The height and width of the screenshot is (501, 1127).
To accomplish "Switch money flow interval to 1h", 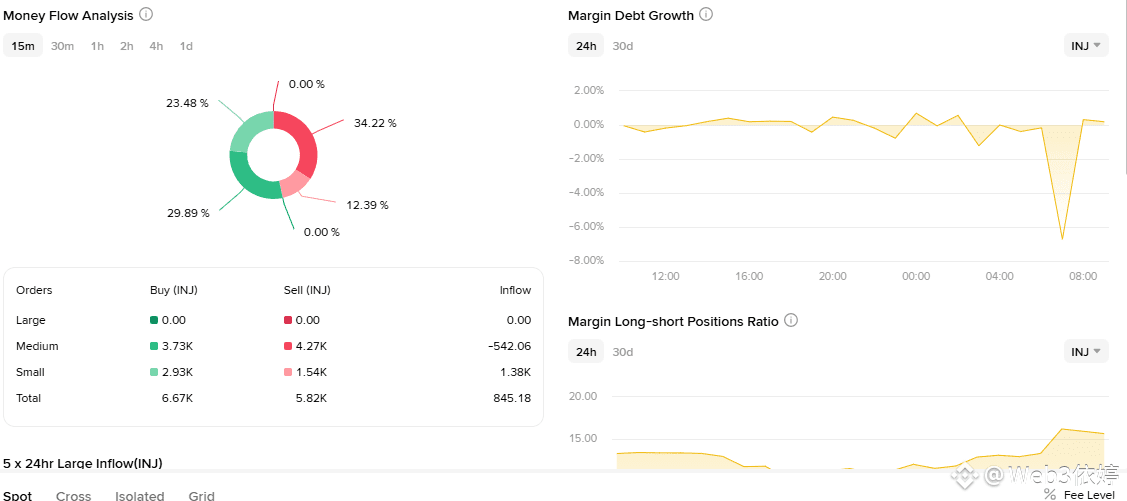I will click(97, 46).
